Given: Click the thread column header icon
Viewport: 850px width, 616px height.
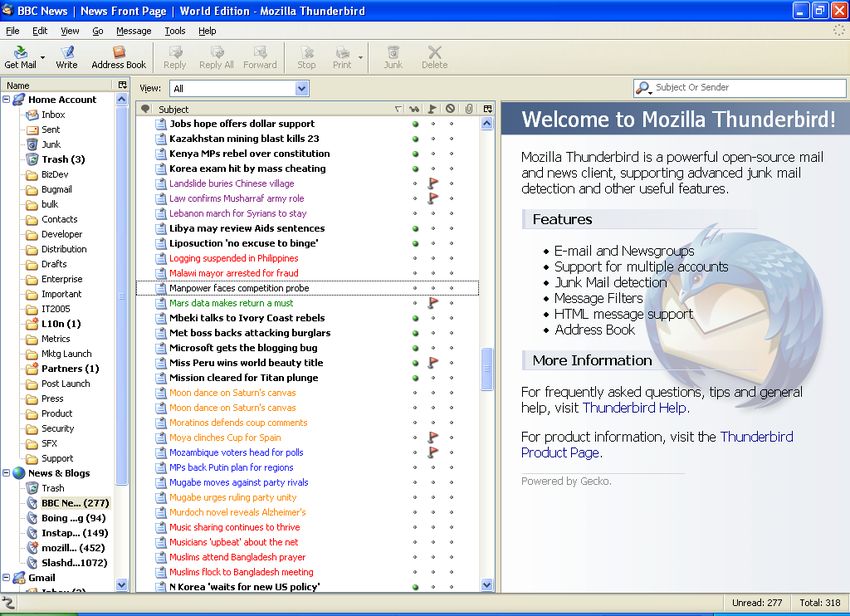Looking at the screenshot, I should tap(145, 109).
